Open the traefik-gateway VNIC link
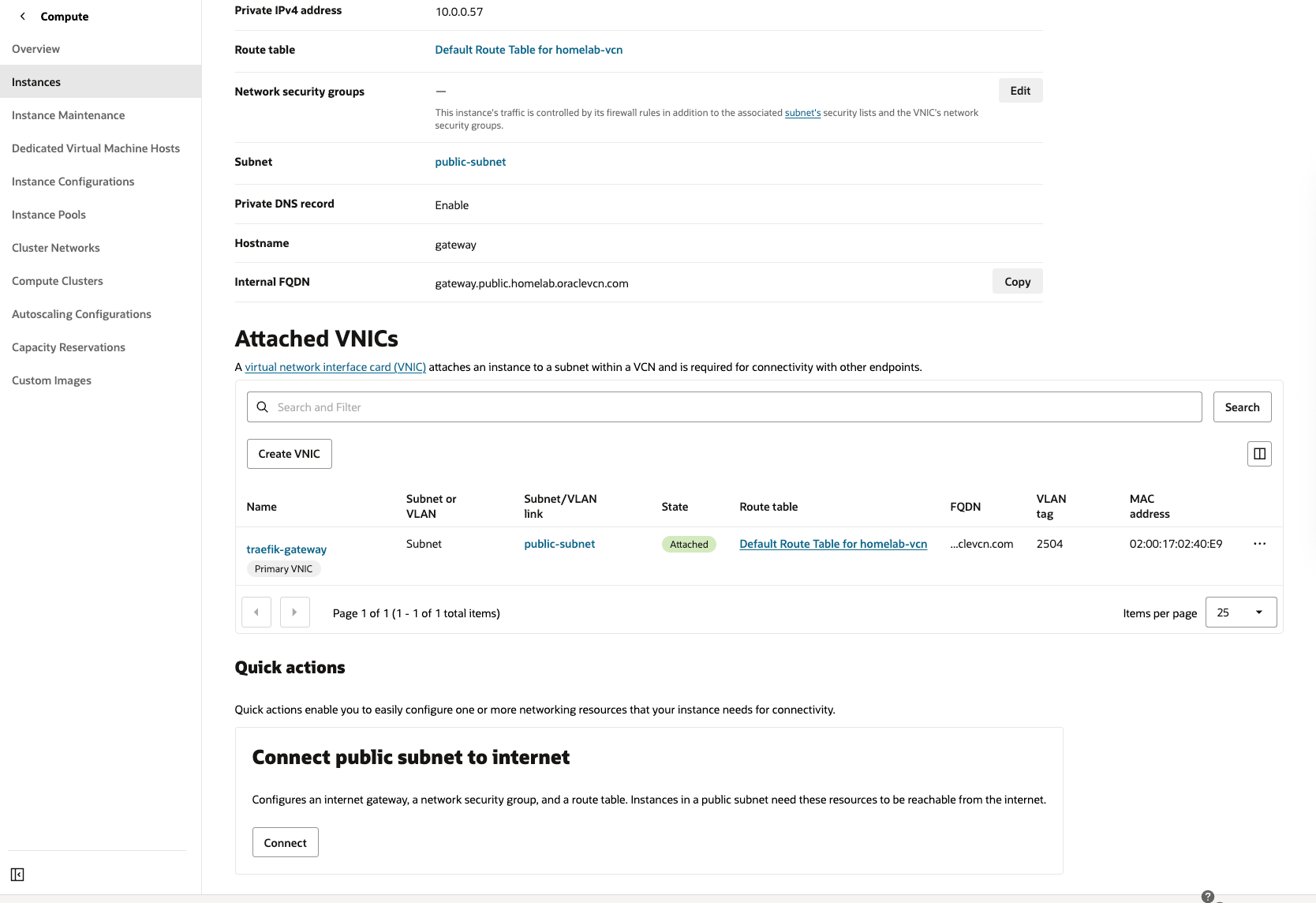The height and width of the screenshot is (903, 1316). pyautogui.click(x=286, y=549)
